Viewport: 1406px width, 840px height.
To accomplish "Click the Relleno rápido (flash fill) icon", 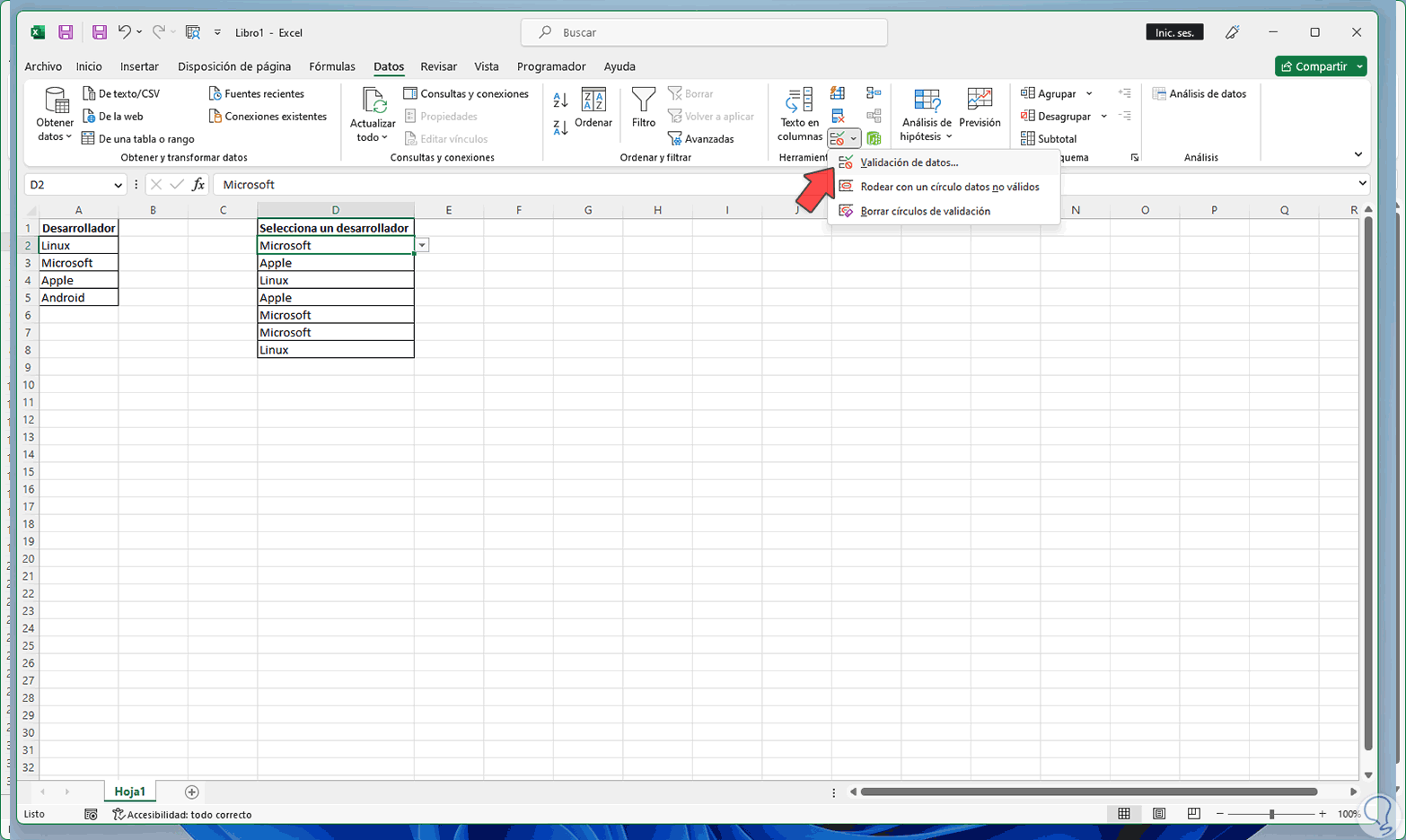I will 838,93.
